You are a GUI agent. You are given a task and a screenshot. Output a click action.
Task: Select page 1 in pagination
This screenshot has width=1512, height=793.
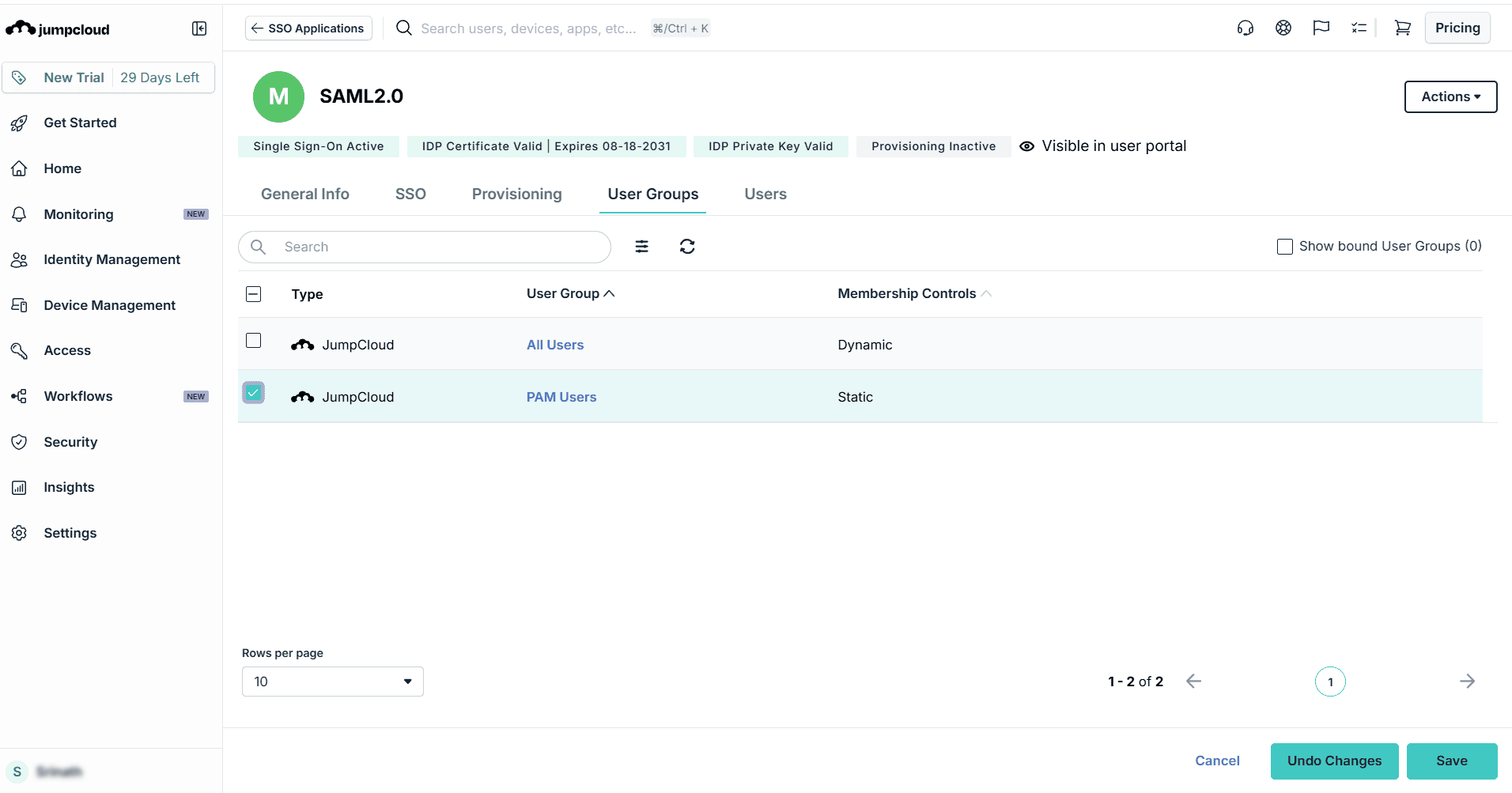coord(1330,682)
